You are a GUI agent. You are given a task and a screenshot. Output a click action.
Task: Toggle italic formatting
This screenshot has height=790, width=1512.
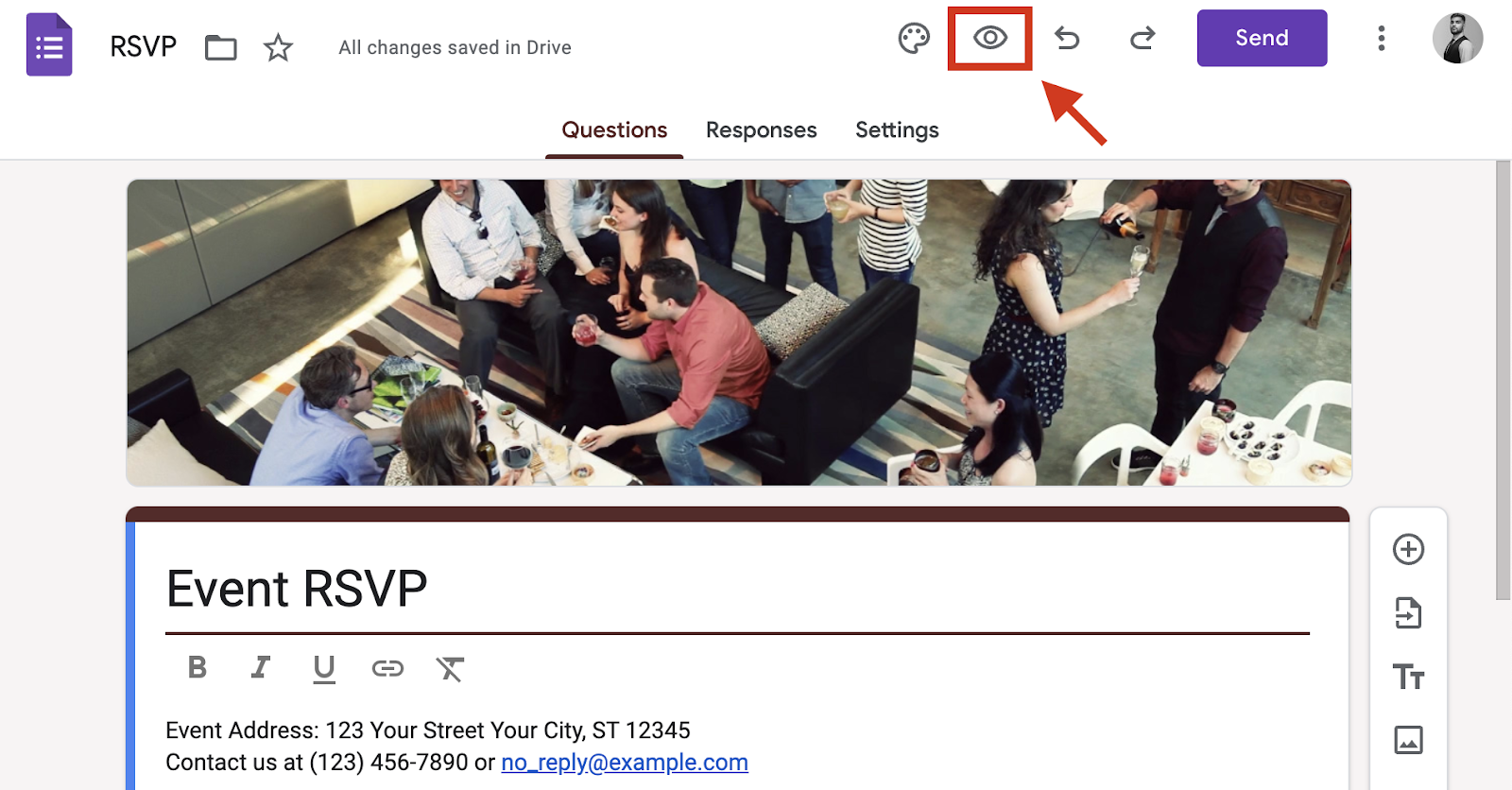261,668
